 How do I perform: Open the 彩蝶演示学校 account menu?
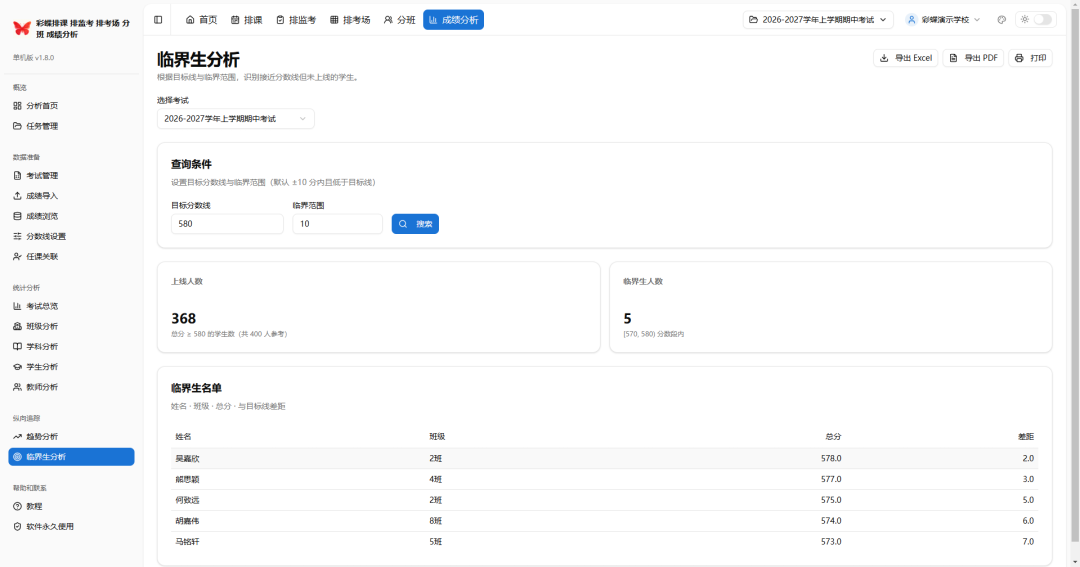943,20
